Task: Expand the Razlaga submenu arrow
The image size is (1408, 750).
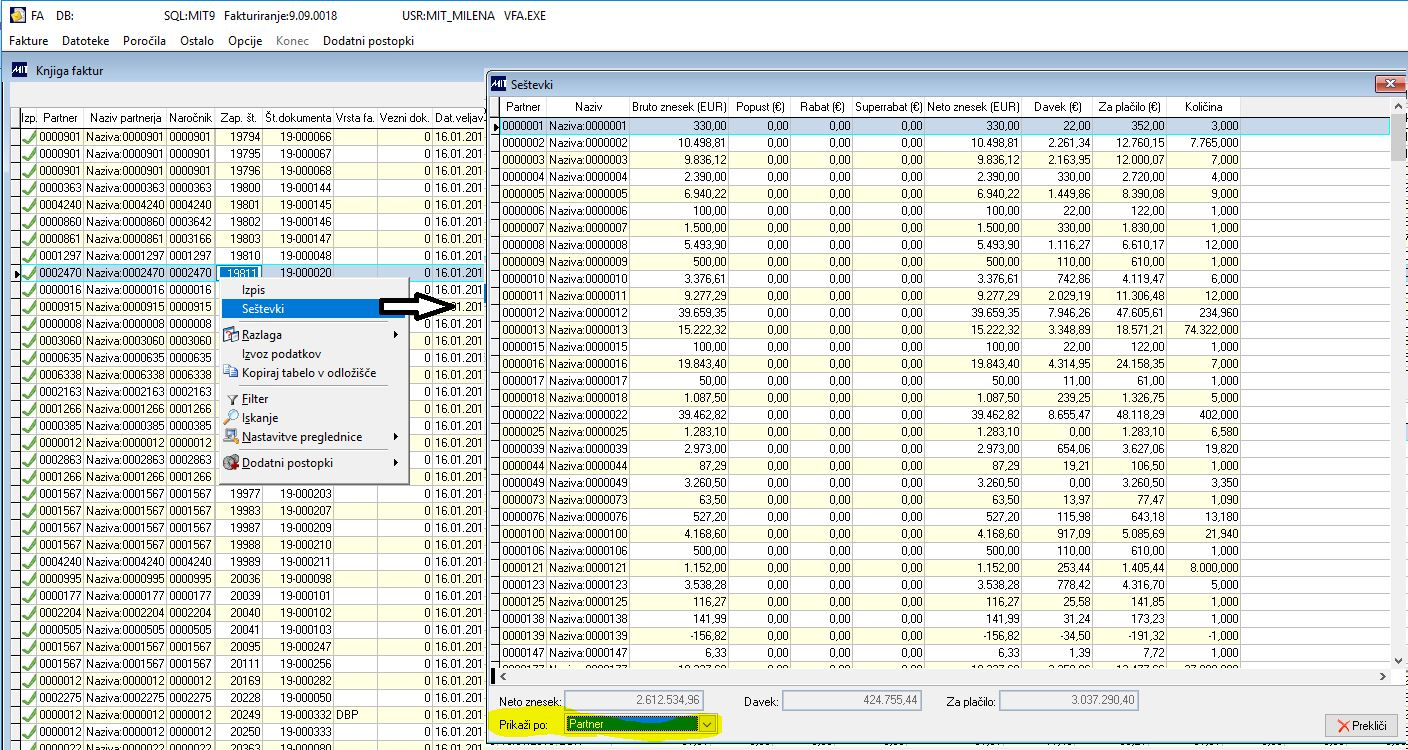Action: [396, 335]
